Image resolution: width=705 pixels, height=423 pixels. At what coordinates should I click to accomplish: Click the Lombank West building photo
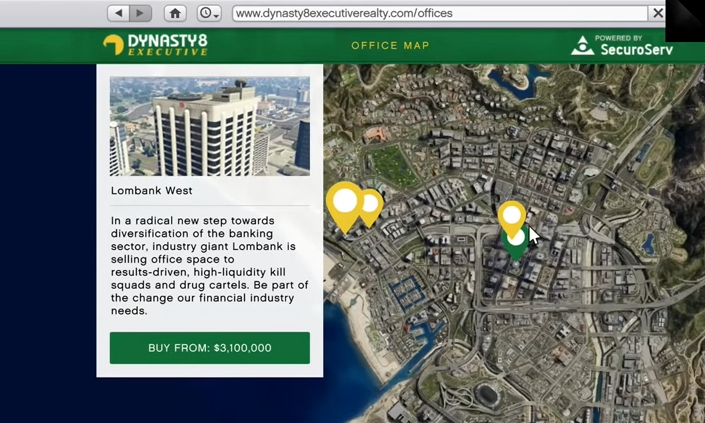210,126
